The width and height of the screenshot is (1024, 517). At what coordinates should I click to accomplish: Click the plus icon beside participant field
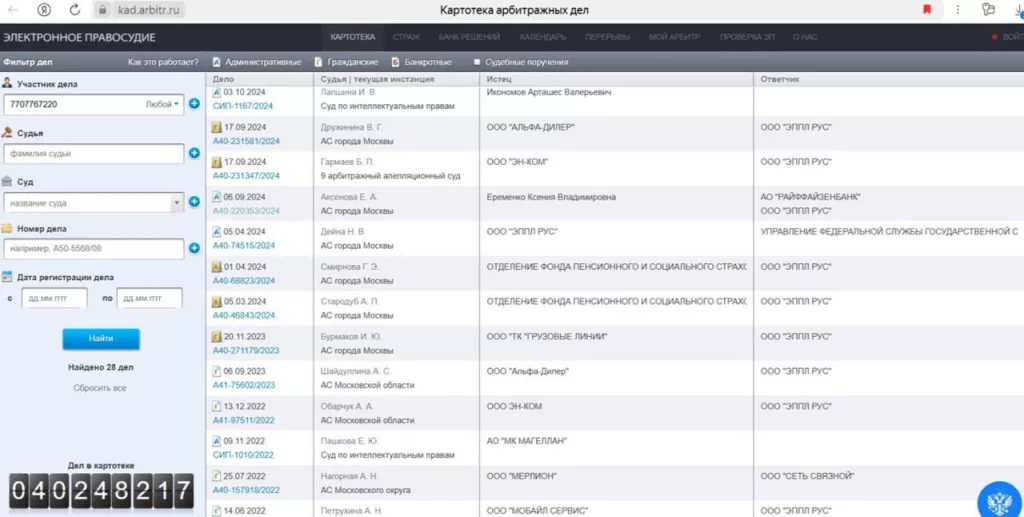[194, 104]
